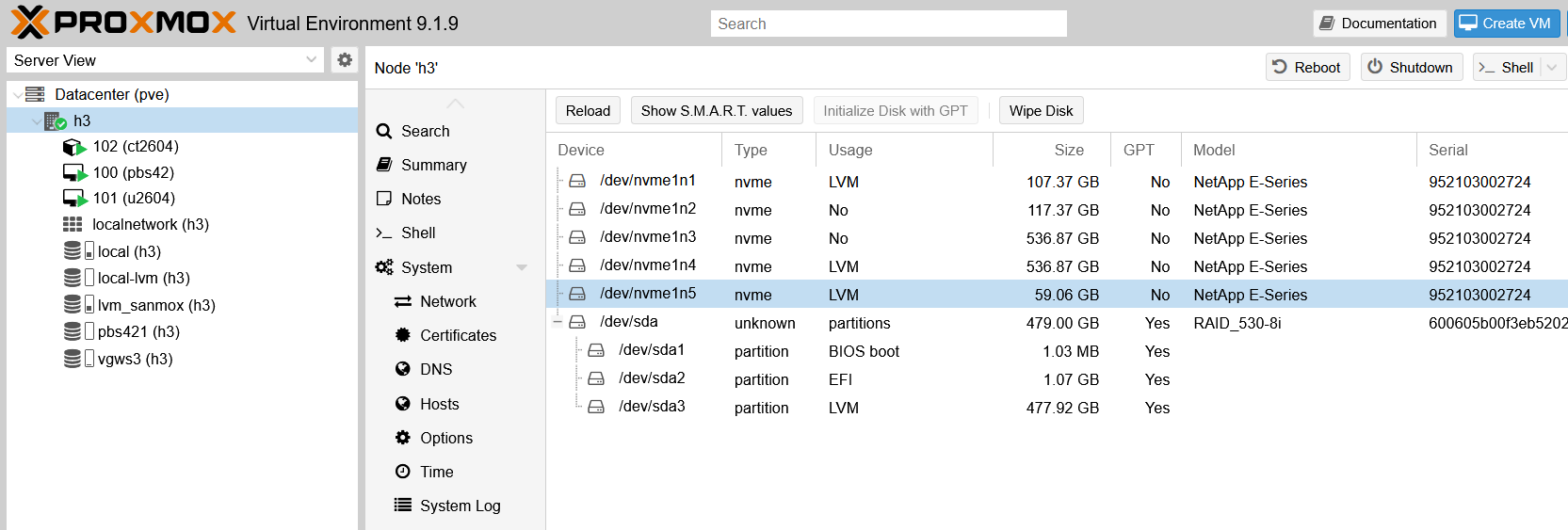Click the gear icon of Options entry
1568x530 pixels.
[403, 438]
